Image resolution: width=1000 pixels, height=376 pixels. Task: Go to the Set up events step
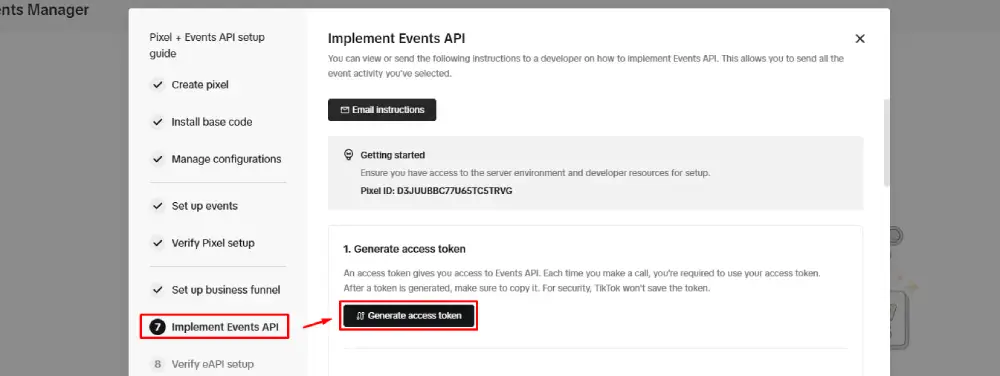pyautogui.click(x=205, y=206)
